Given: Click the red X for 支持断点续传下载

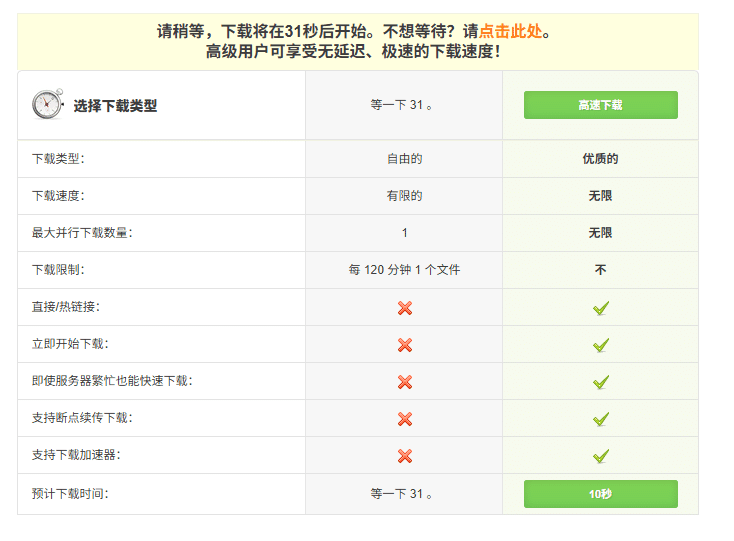Looking at the screenshot, I should coord(404,419).
